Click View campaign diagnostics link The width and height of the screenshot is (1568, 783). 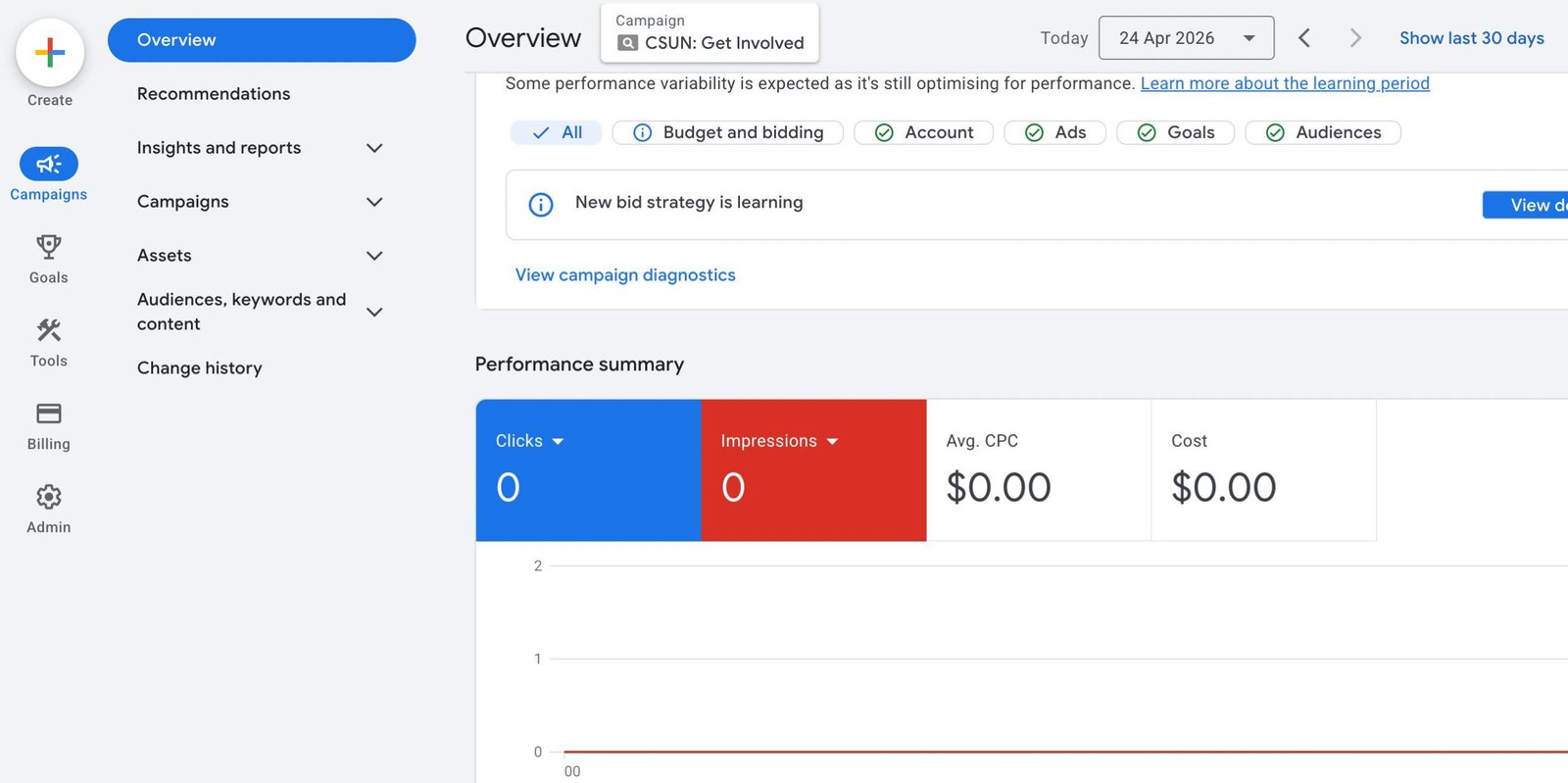point(625,275)
